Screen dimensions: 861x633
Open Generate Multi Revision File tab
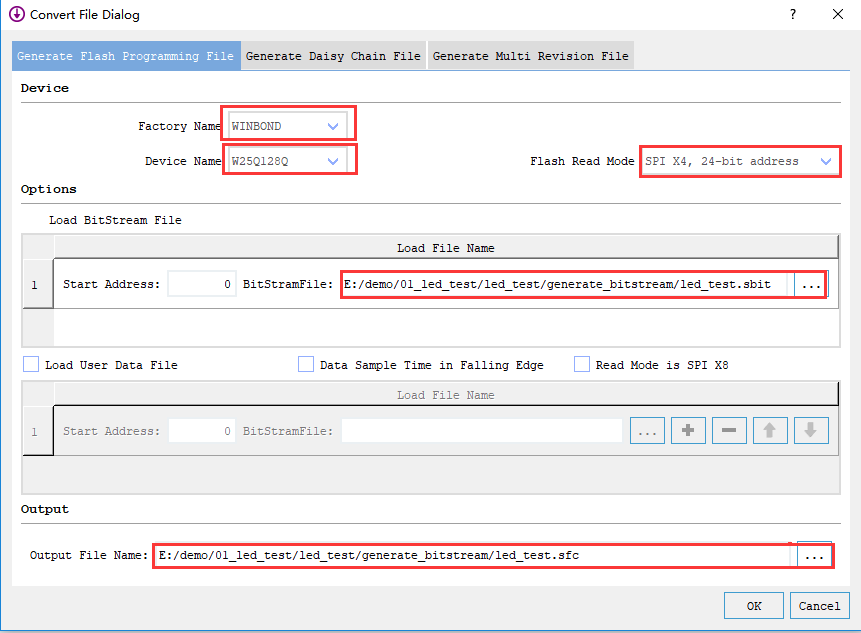tap(530, 56)
